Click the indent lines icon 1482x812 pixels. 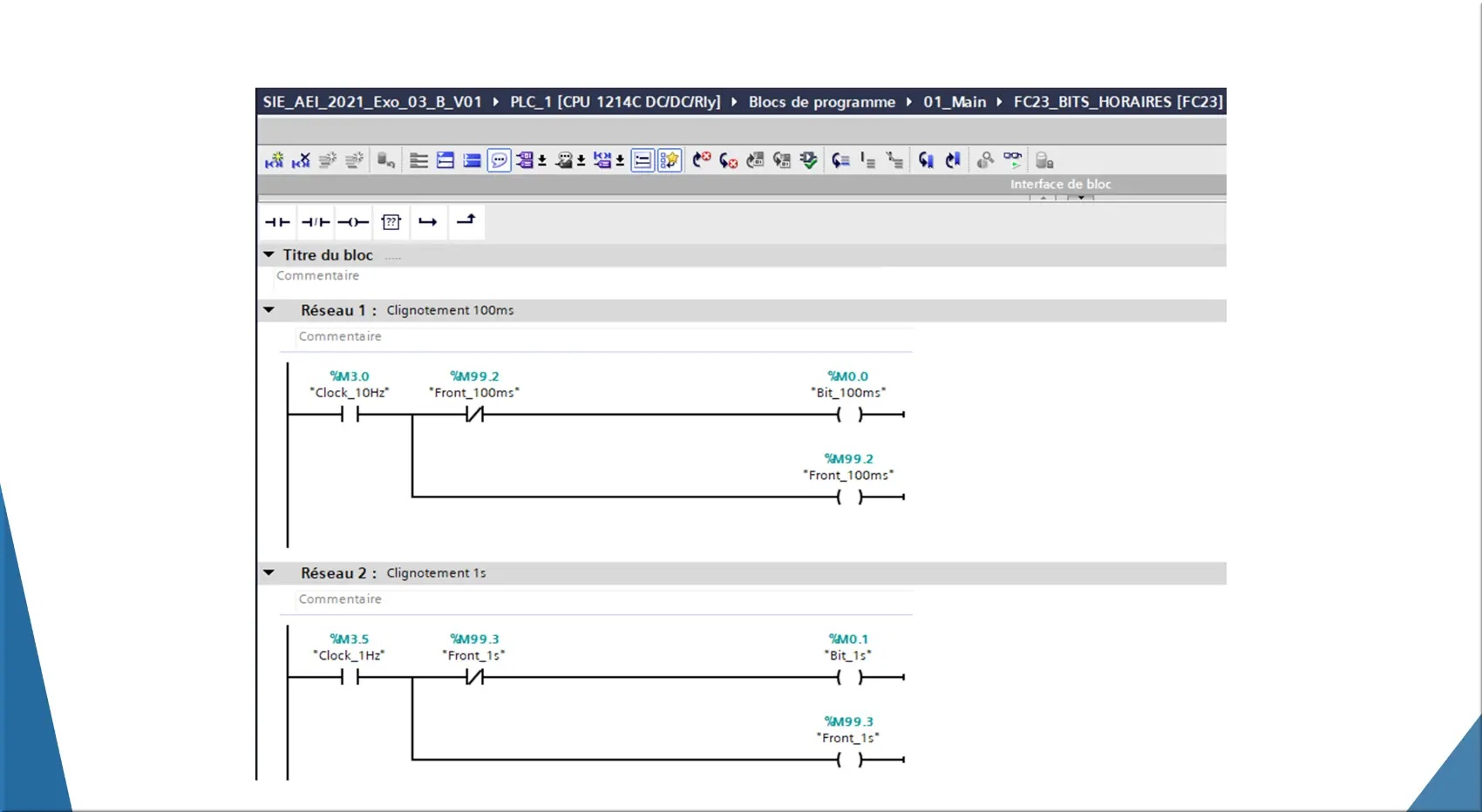point(867,160)
